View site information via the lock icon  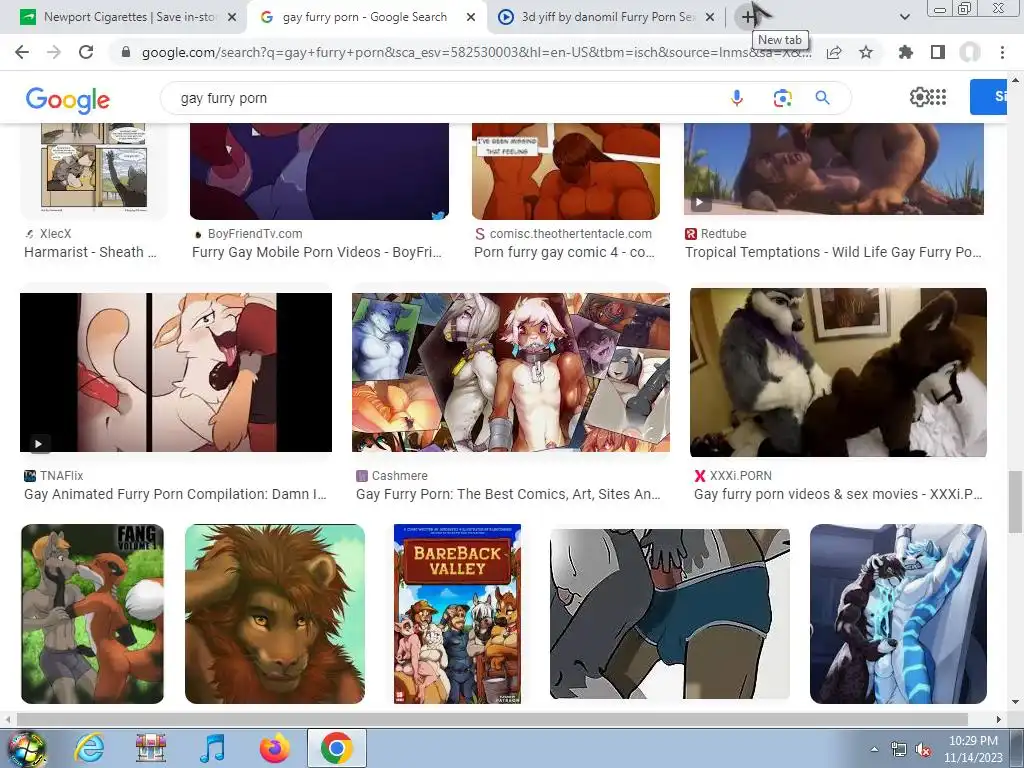pos(126,52)
